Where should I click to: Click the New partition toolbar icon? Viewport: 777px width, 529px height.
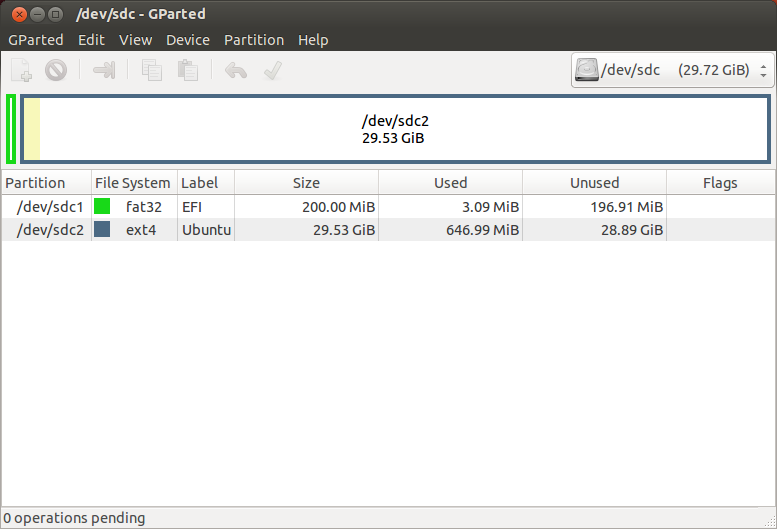tap(21, 70)
